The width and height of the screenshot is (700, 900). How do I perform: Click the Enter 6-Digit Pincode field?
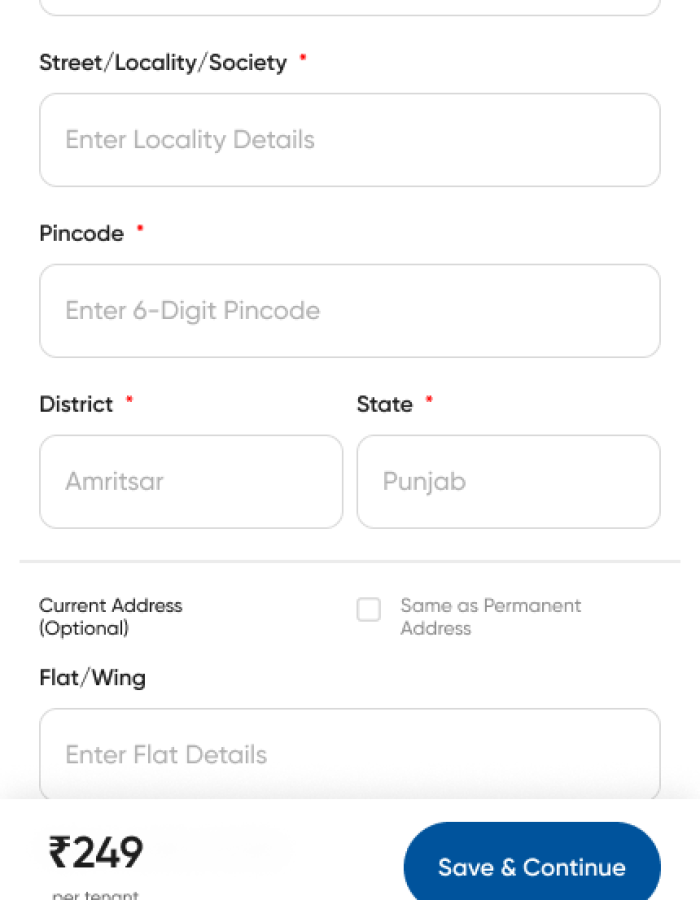350,310
